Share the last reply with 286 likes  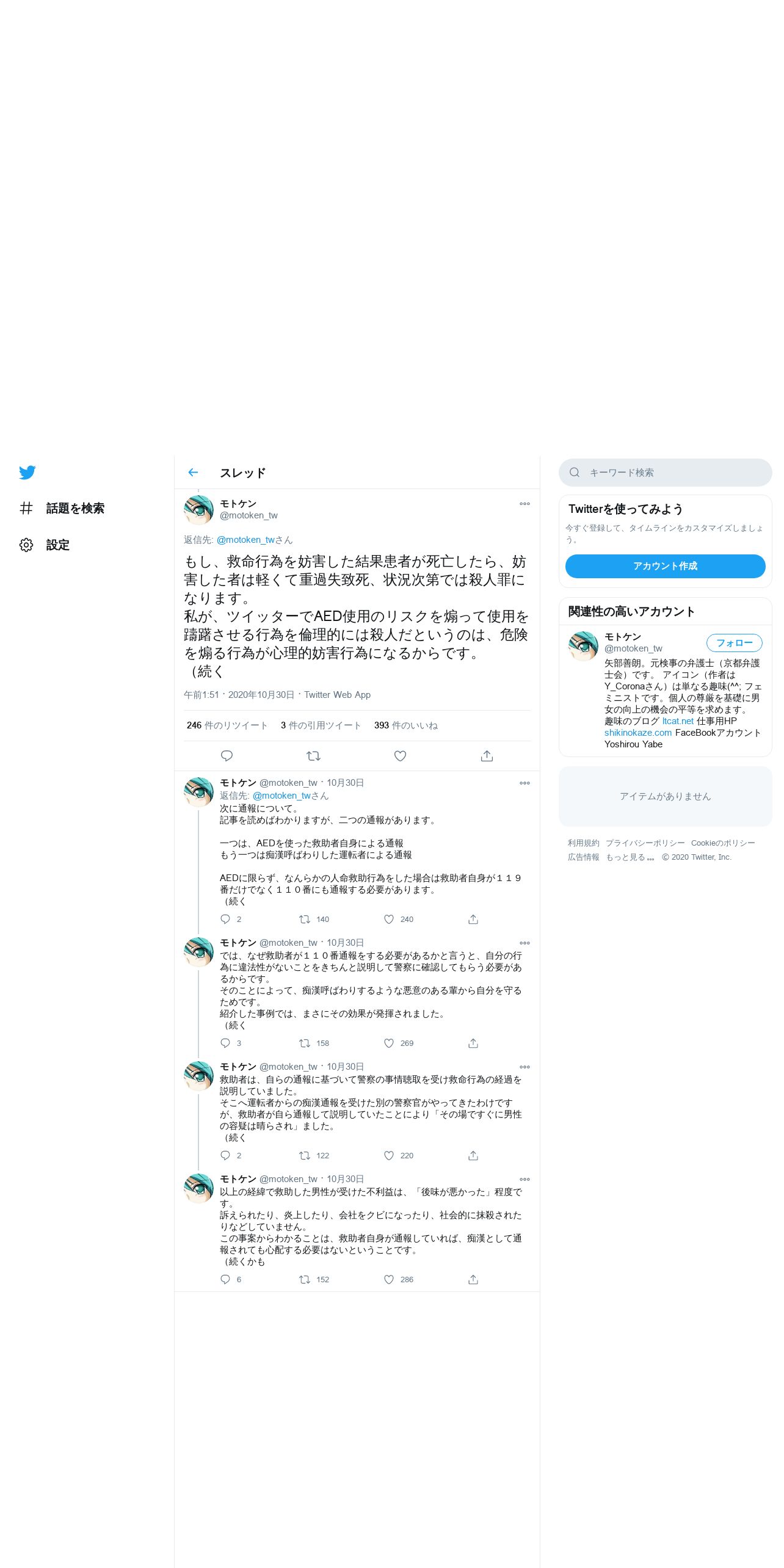click(x=473, y=1279)
